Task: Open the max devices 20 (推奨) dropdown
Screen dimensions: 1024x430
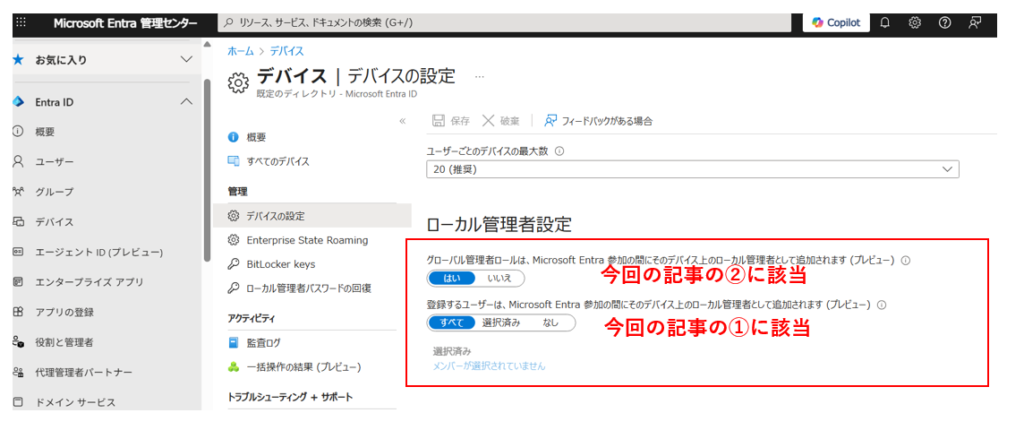Action: (692, 171)
